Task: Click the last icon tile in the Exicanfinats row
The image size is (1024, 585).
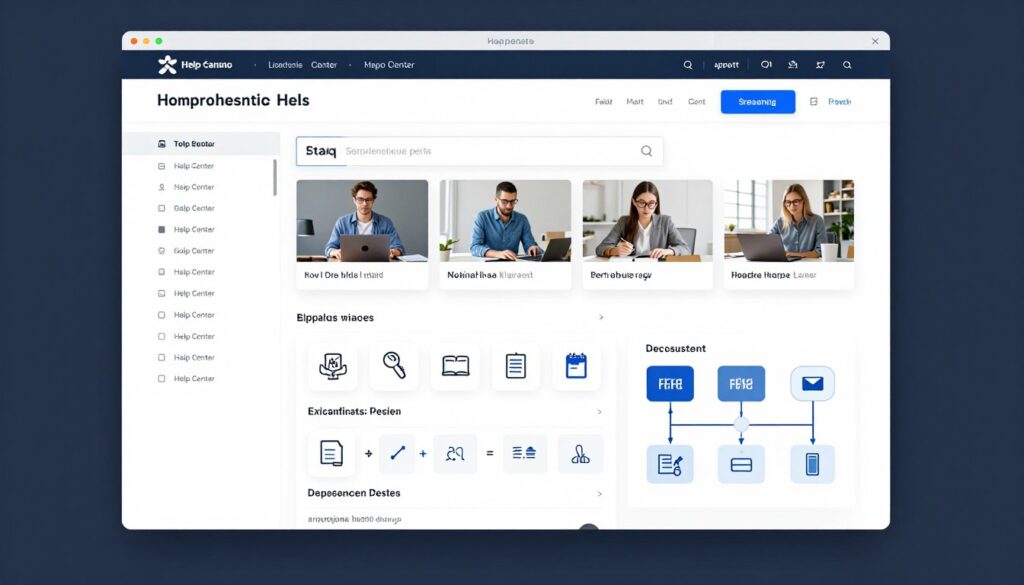Action: pos(581,453)
